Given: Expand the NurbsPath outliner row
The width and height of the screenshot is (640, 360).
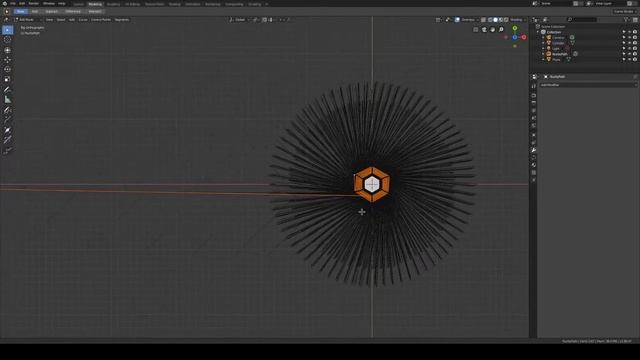Looking at the screenshot, I should pyautogui.click(x=543, y=54).
